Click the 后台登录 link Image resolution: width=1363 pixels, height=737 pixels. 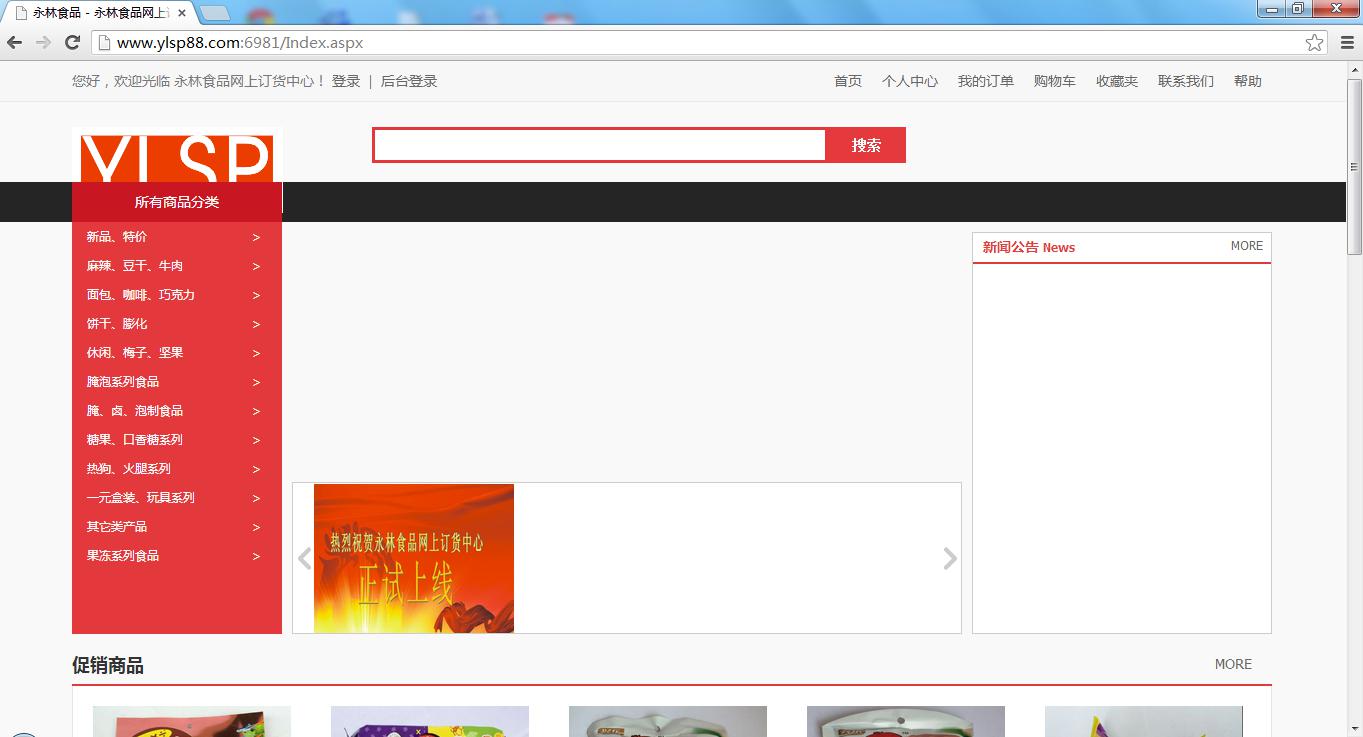[x=409, y=81]
